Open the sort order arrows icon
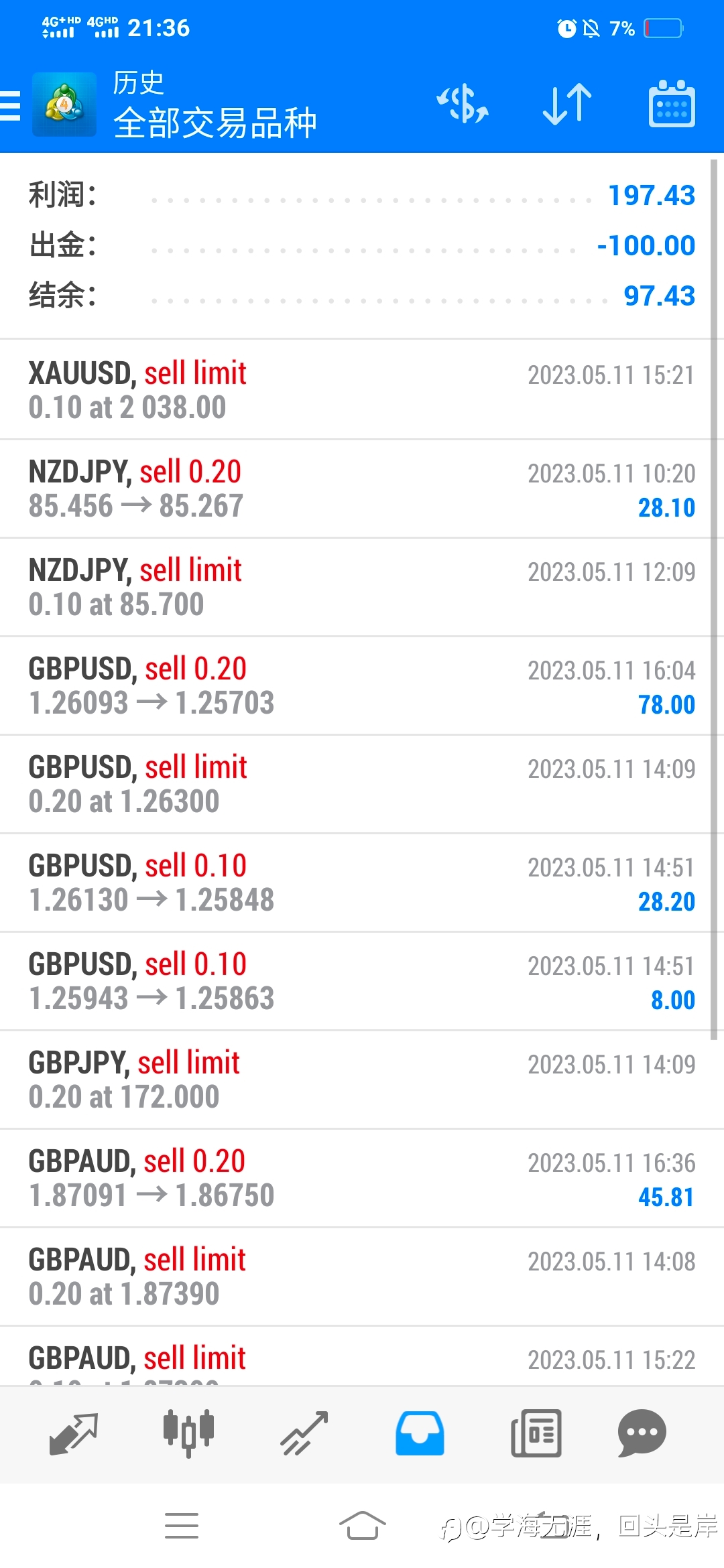Image resolution: width=724 pixels, height=1568 pixels. click(x=567, y=105)
